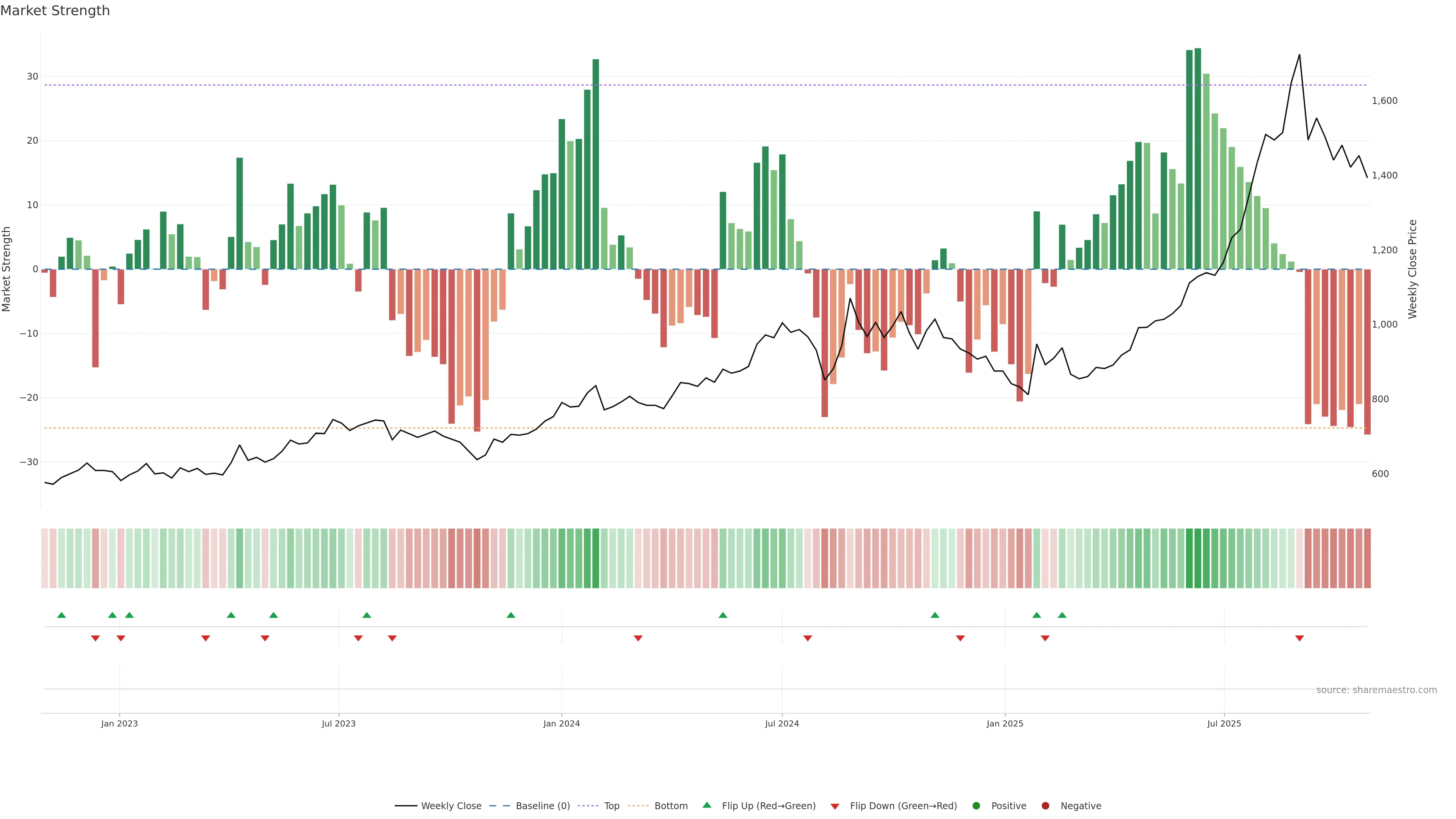Image resolution: width=1456 pixels, height=819 pixels.
Task: Click the green Positive circle in the legend
Action: click(x=976, y=806)
